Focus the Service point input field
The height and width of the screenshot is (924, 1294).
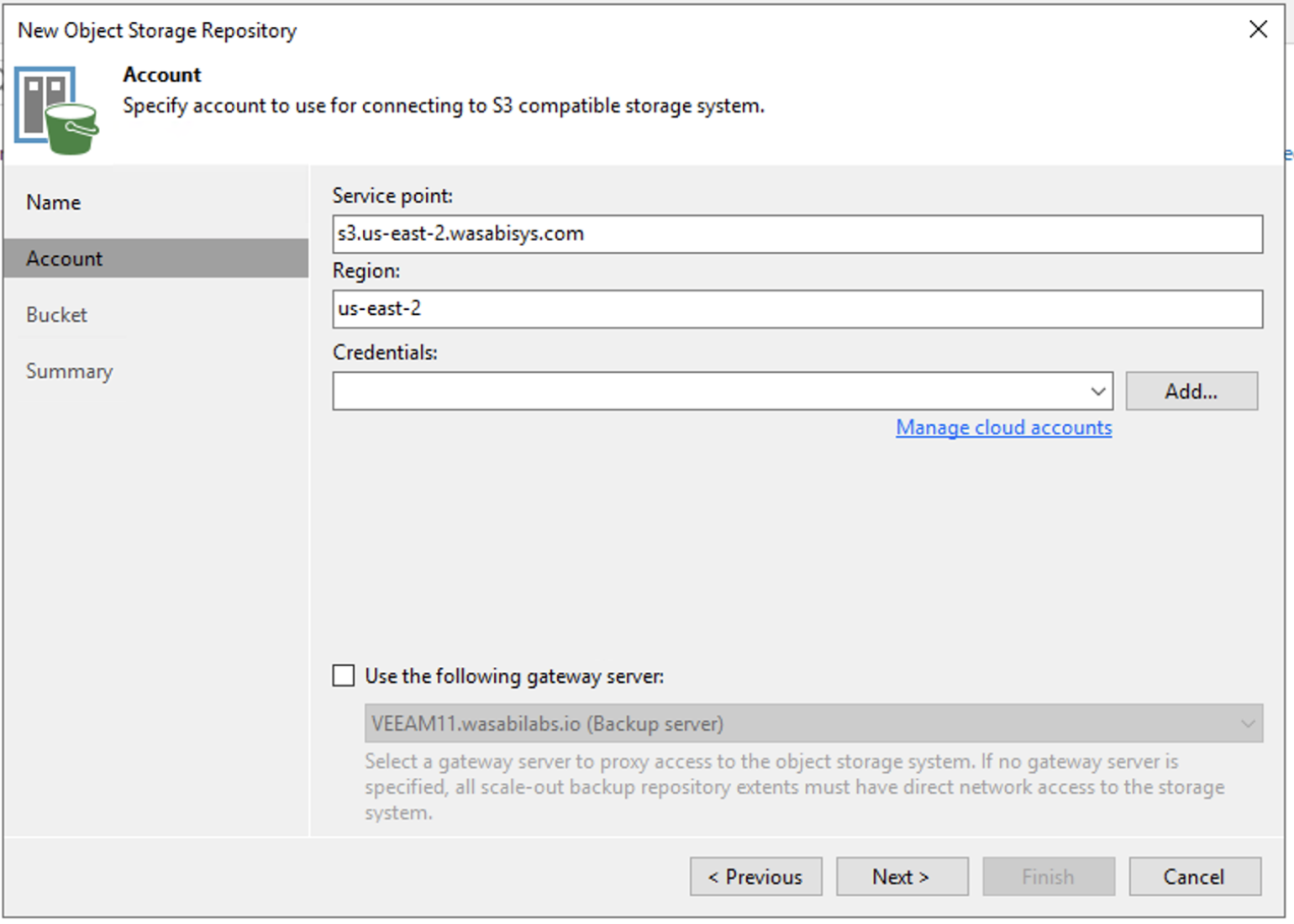click(x=797, y=234)
